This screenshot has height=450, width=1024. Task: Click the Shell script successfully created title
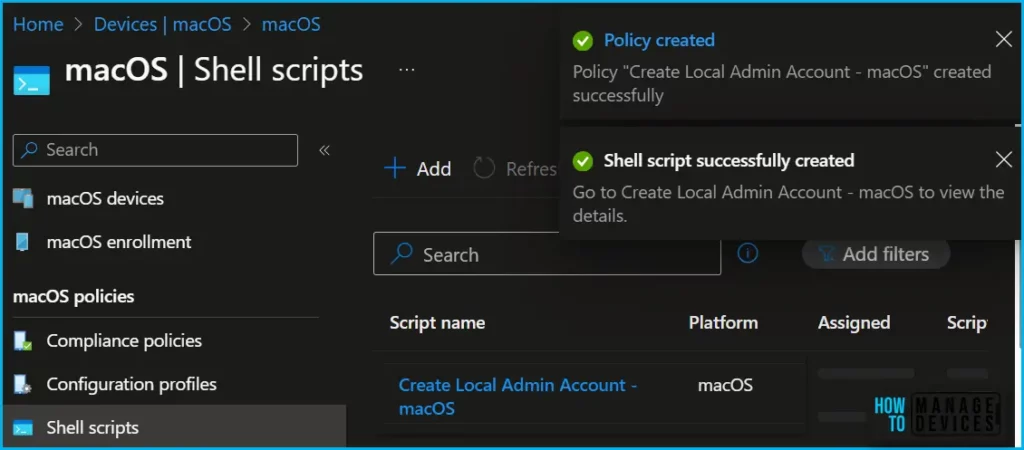729,161
